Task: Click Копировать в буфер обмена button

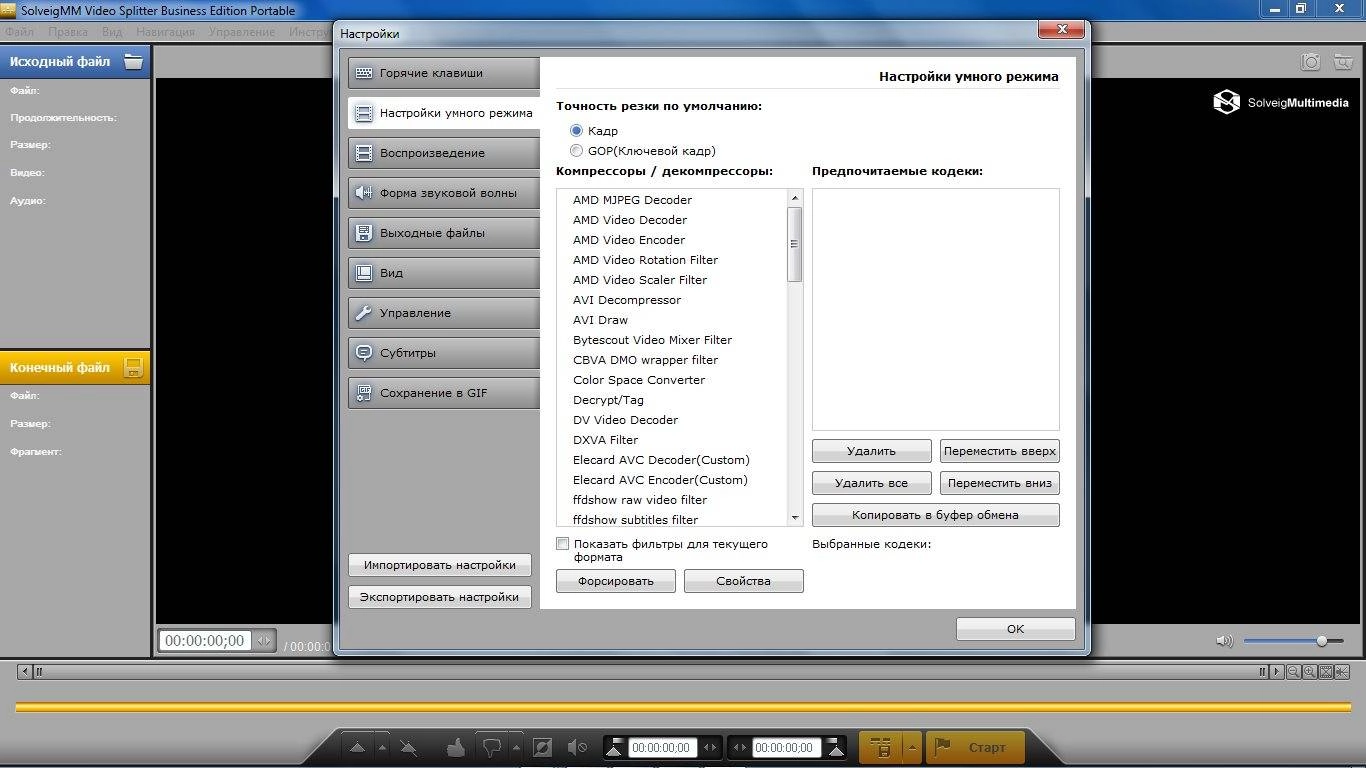Action: click(x=935, y=515)
